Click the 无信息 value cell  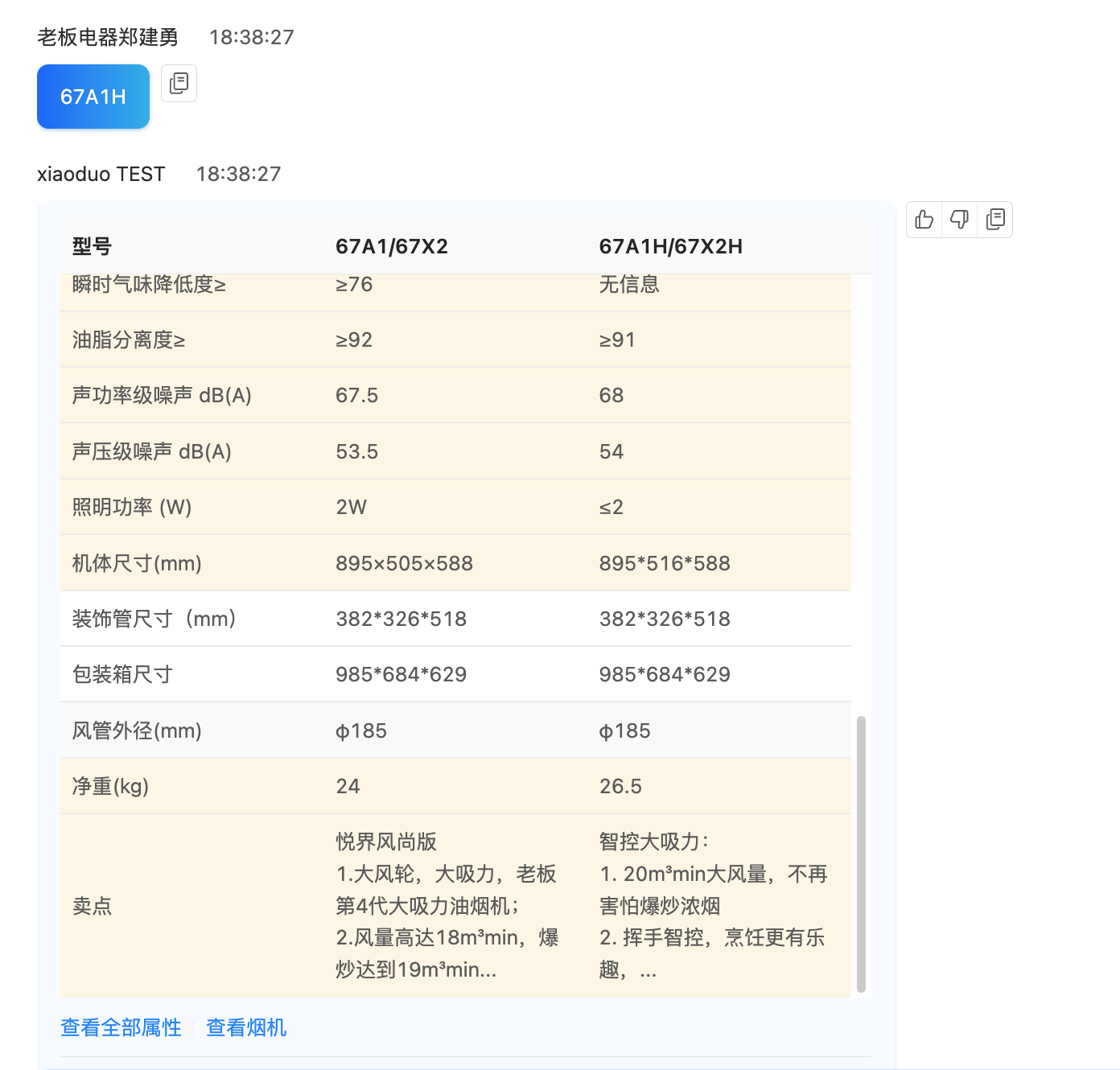pos(629,284)
